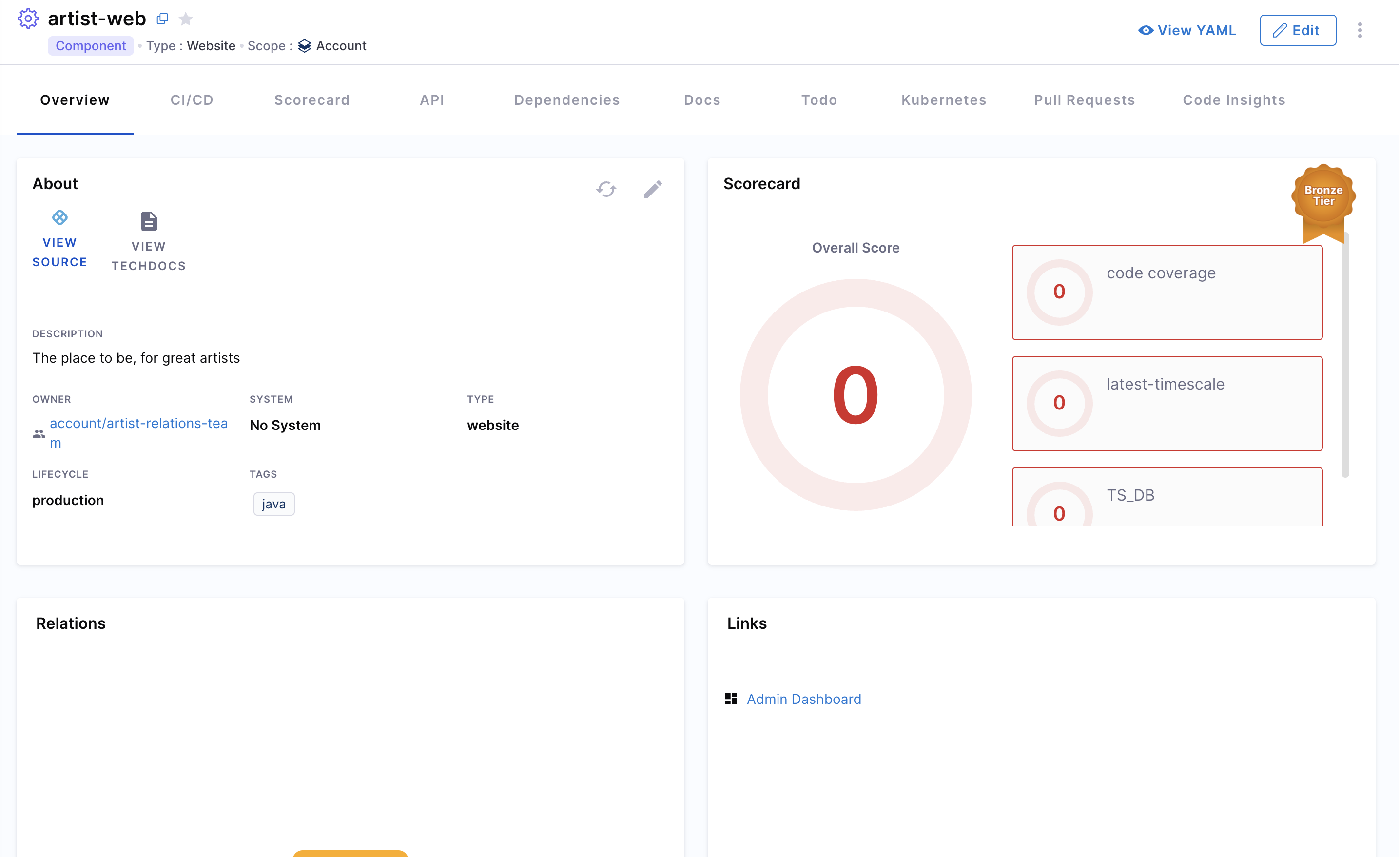Click the copy icon beside artist-web title

click(x=162, y=19)
